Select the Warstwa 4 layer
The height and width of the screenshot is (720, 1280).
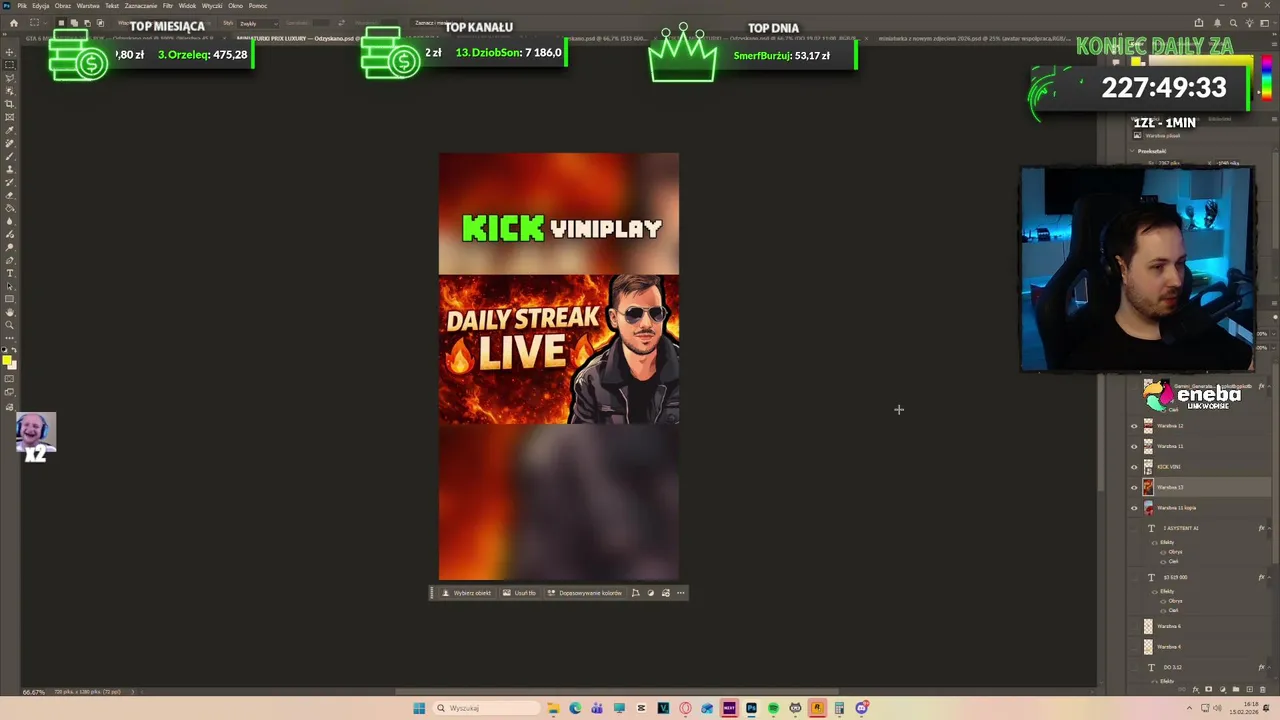(1200, 647)
